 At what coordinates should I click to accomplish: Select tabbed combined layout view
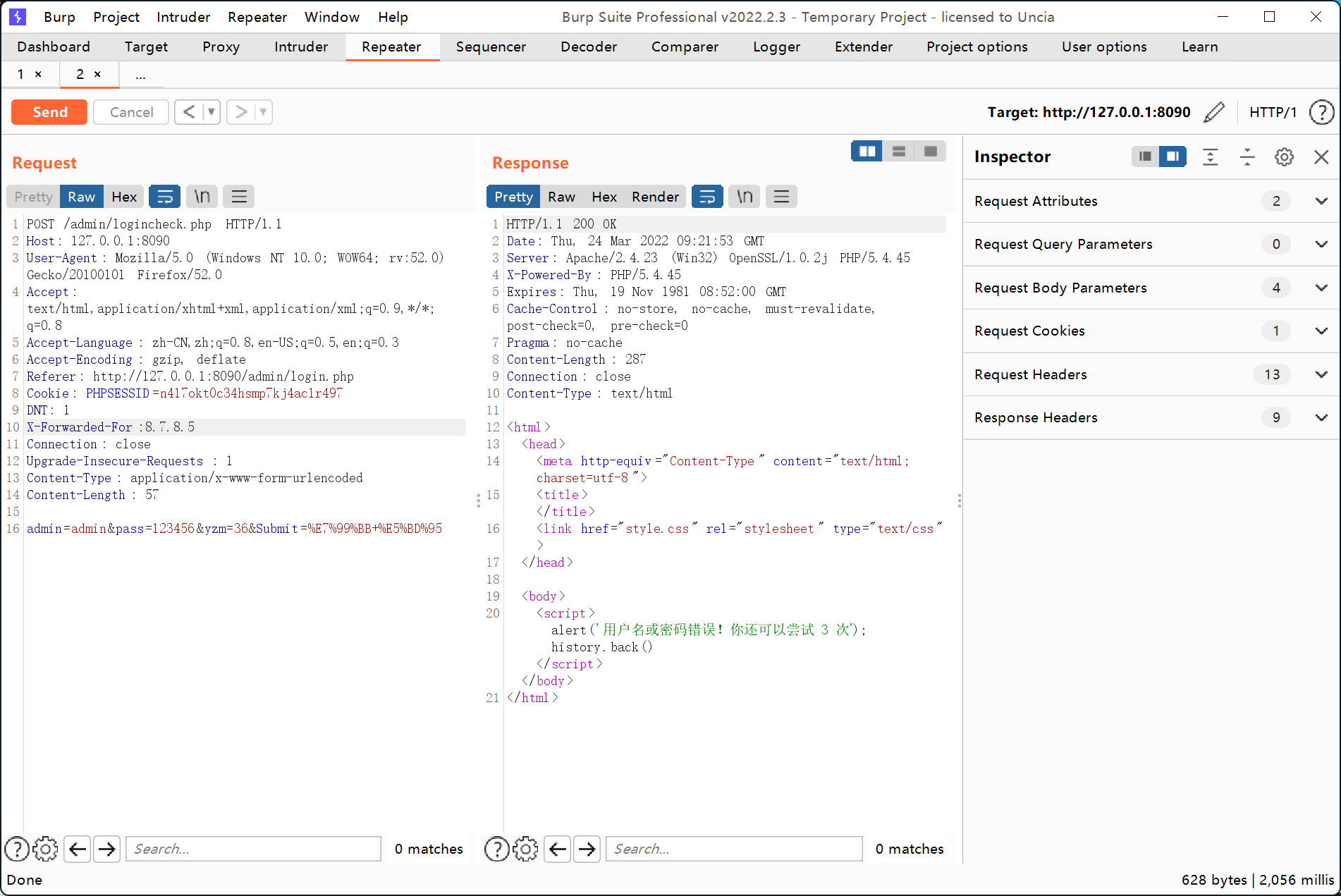(x=930, y=152)
